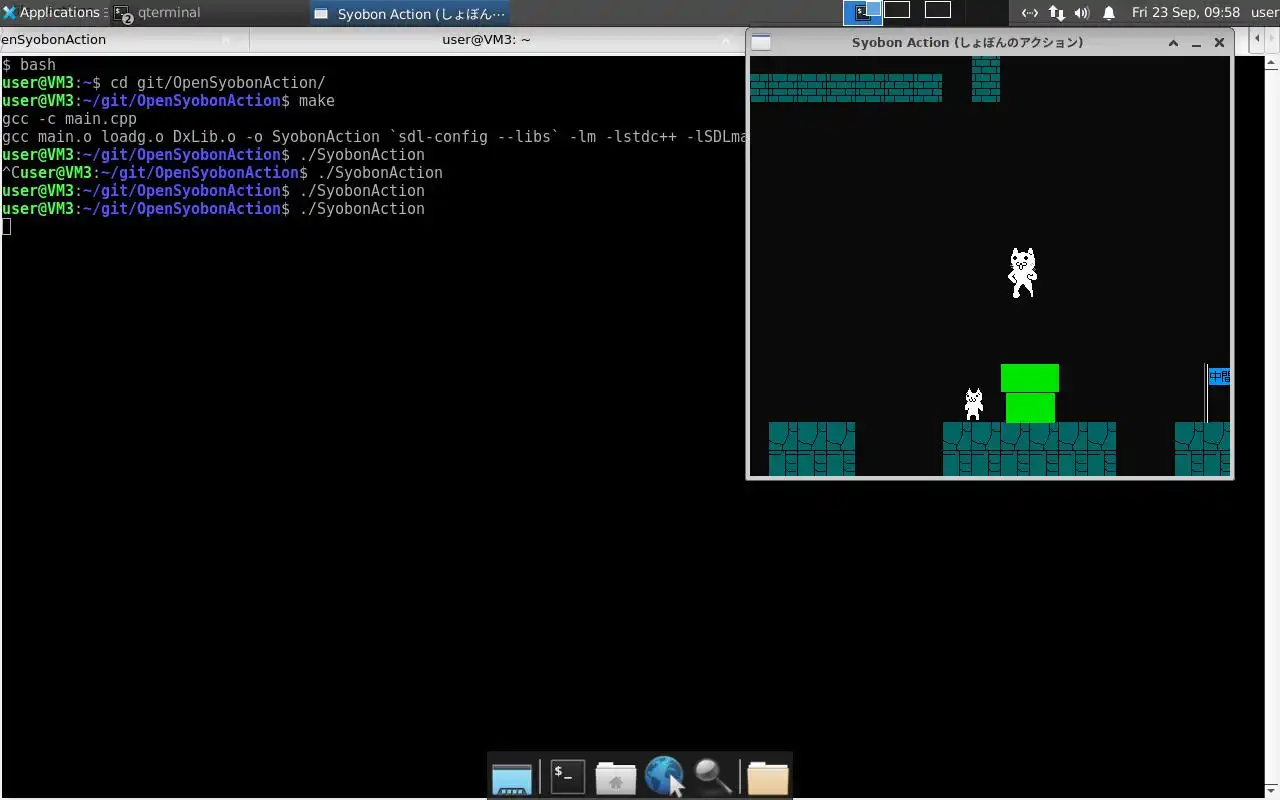Shade the Syobon Action window with the up-arrow
This screenshot has height=800, width=1280.
pos(1173,43)
